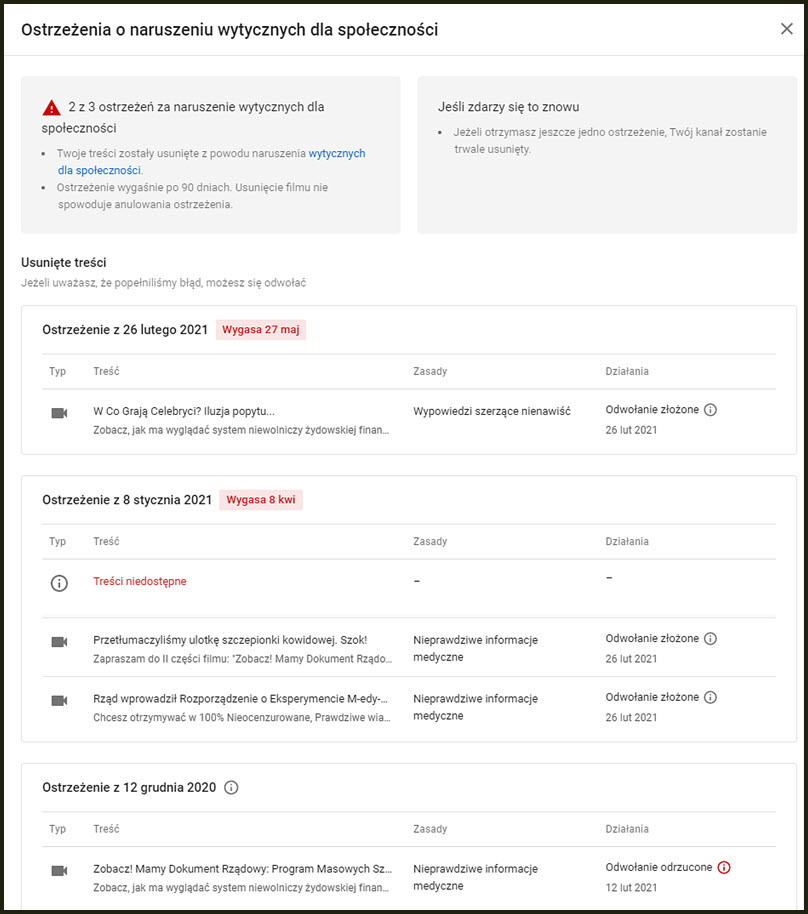The width and height of the screenshot is (808, 914).
Task: Open 'Rząd wprowadził Rozporządzenie' video title
Action: 240,698
